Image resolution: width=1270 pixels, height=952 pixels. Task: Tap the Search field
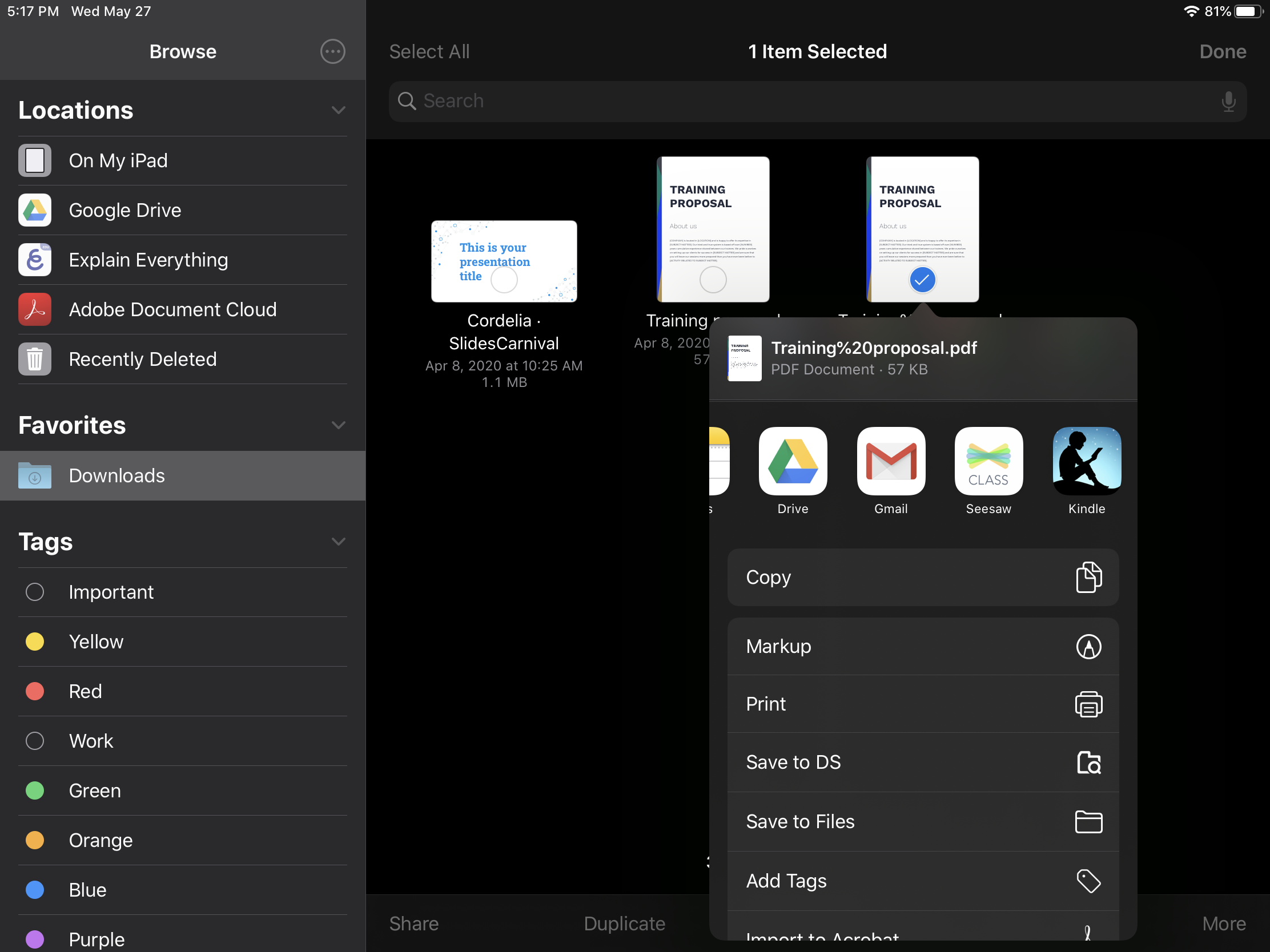click(x=818, y=101)
